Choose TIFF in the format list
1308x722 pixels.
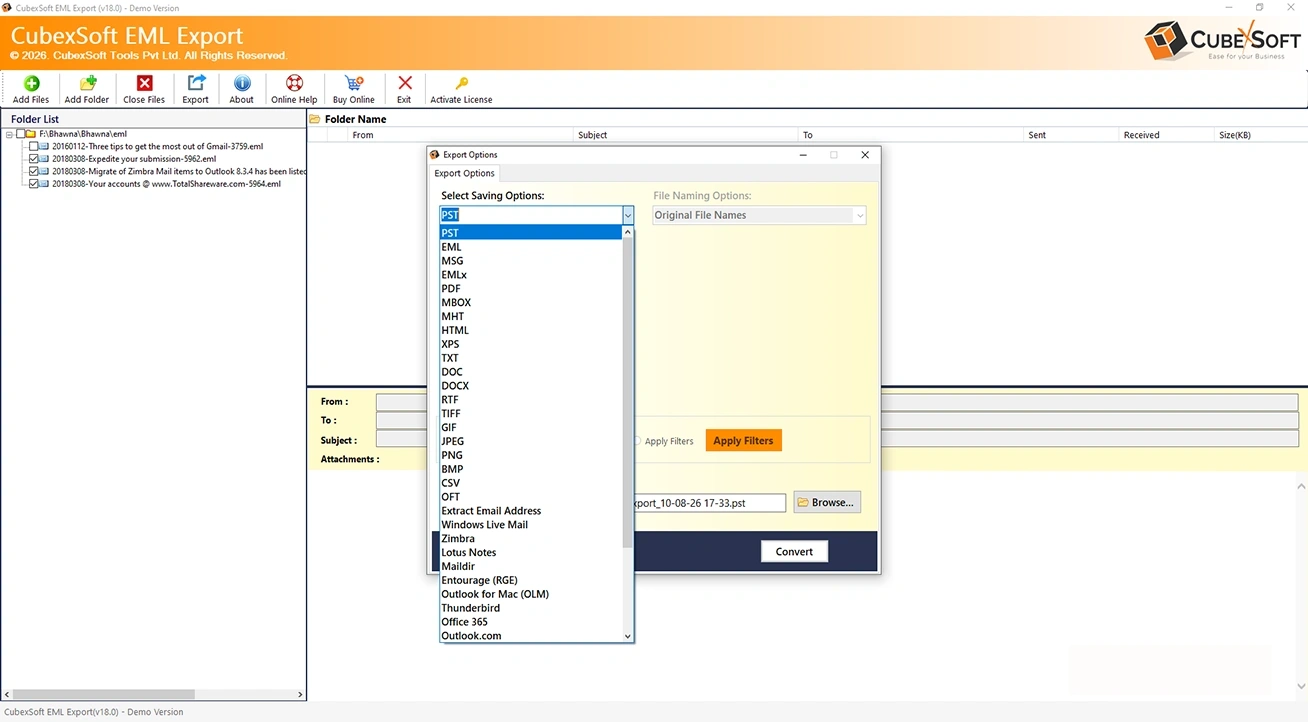(x=531, y=413)
